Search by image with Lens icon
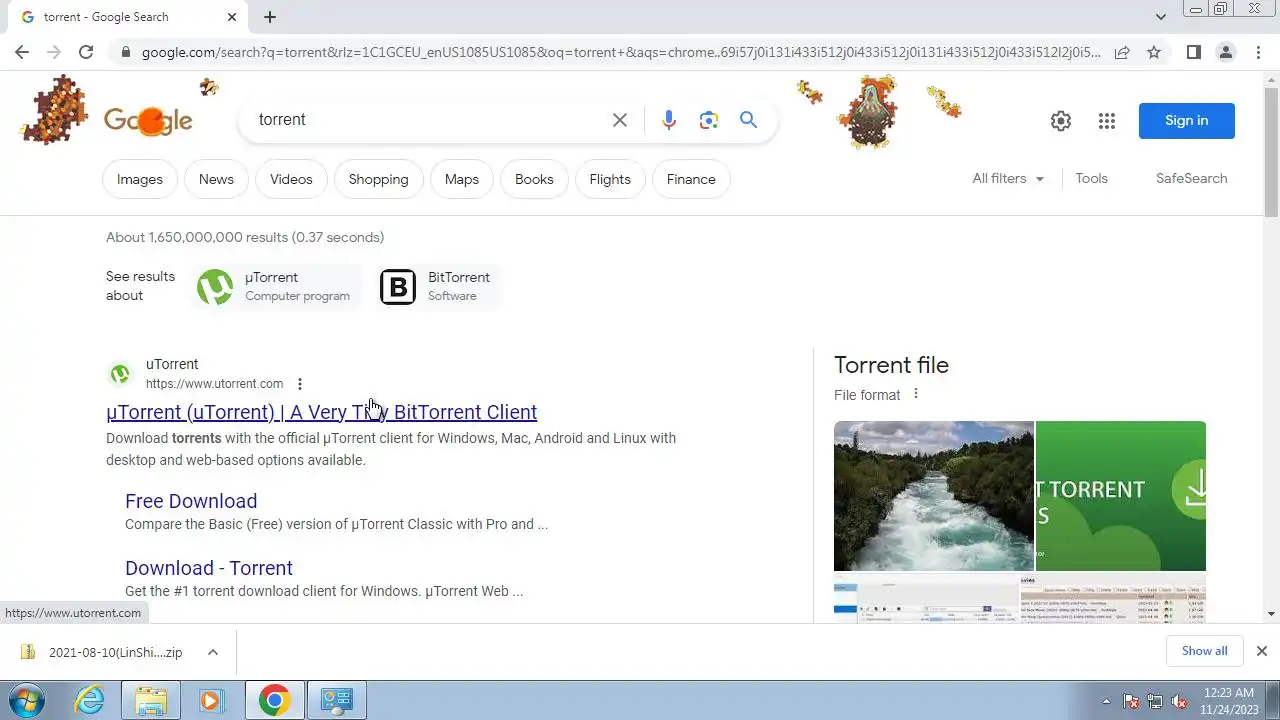 click(709, 120)
